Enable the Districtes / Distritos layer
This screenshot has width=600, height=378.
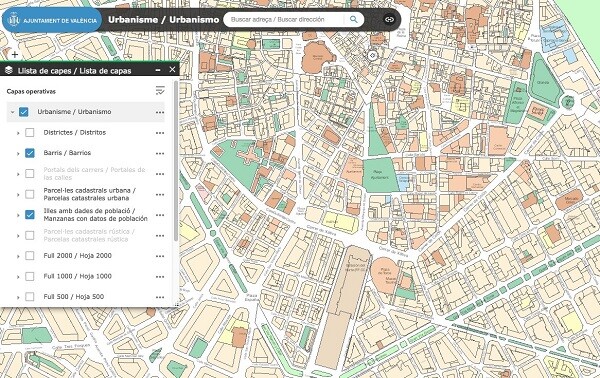click(29, 133)
